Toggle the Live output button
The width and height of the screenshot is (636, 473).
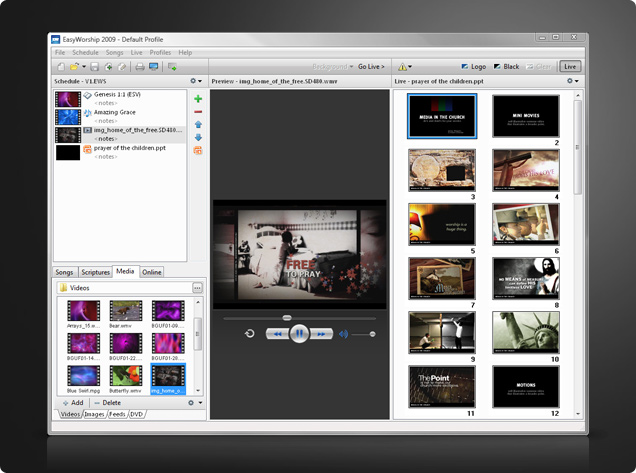(570, 66)
